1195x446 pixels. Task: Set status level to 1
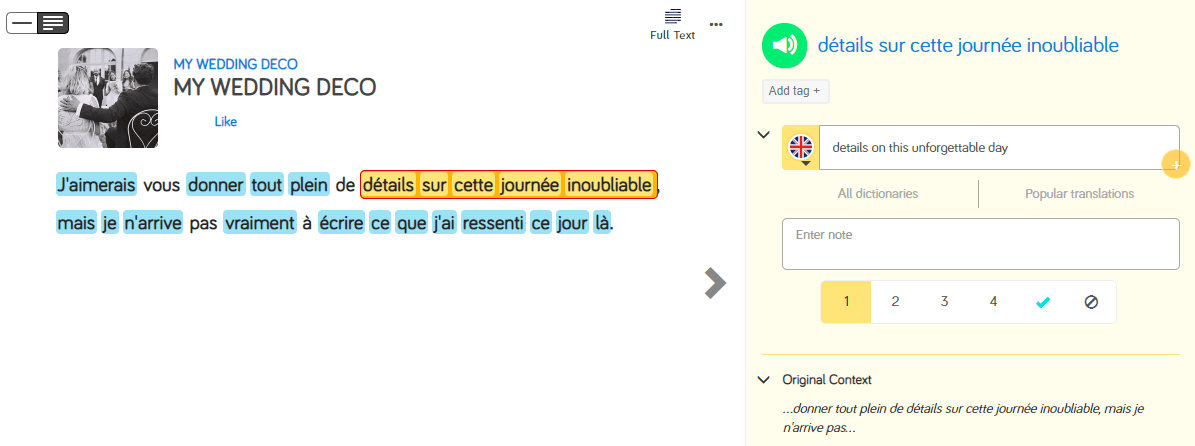pos(846,302)
